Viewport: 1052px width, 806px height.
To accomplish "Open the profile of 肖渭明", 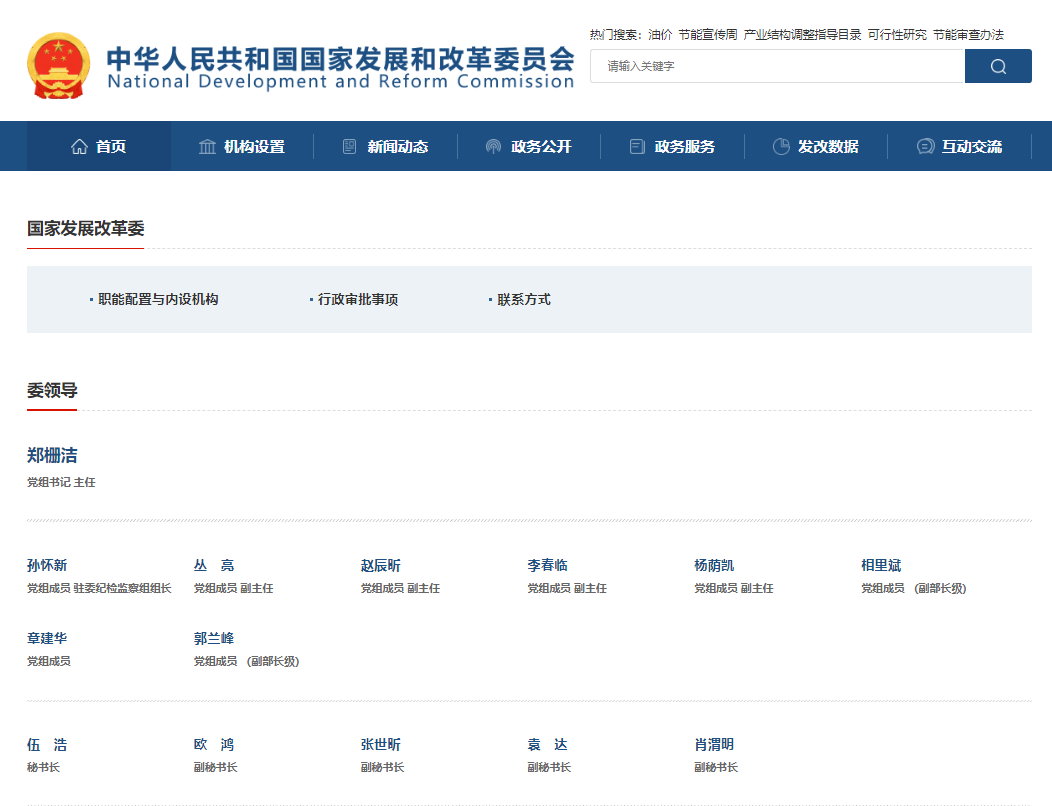I will (x=714, y=745).
